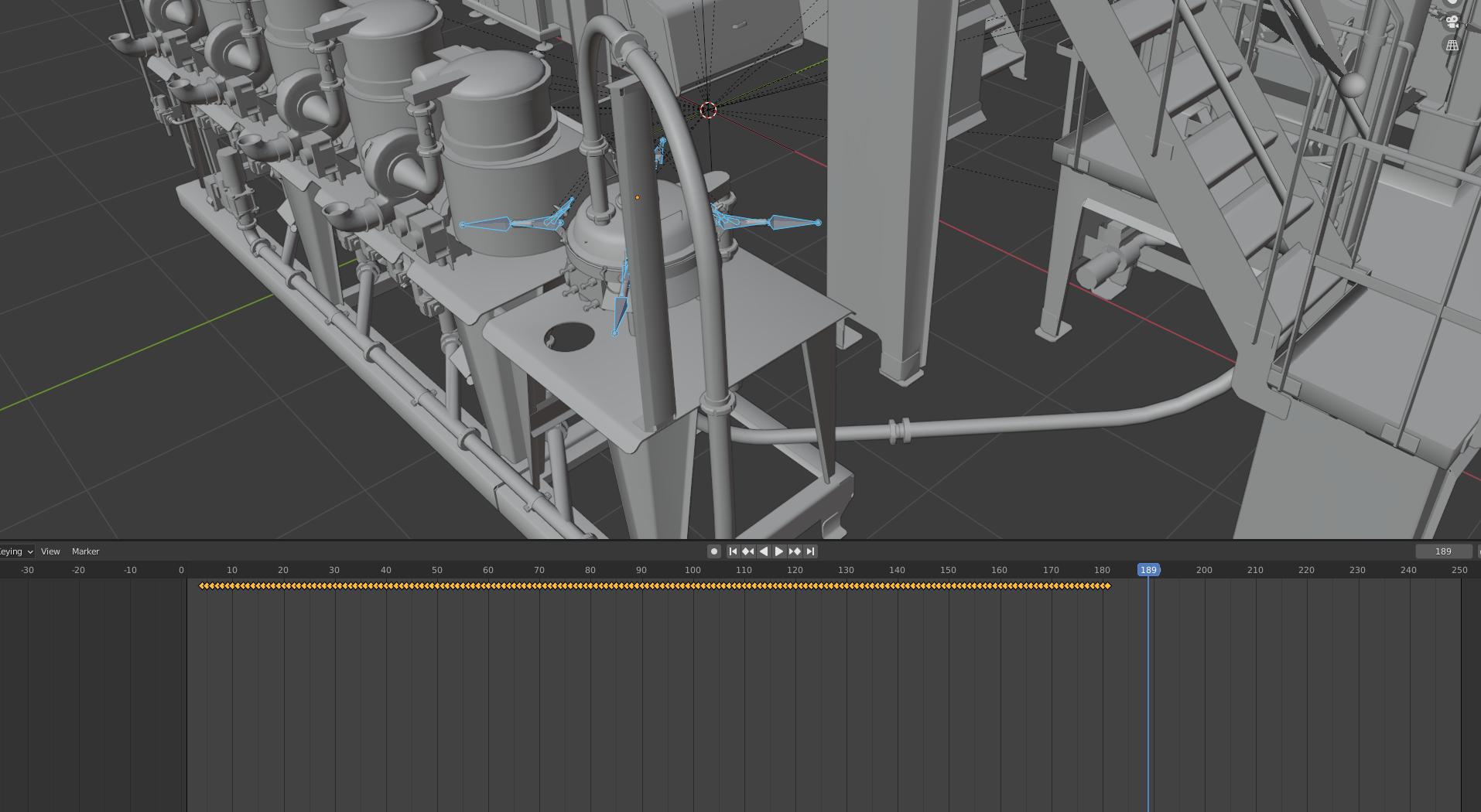This screenshot has height=812, width=1481.
Task: Click frame 0 on the timeline ruler
Action: point(181,570)
